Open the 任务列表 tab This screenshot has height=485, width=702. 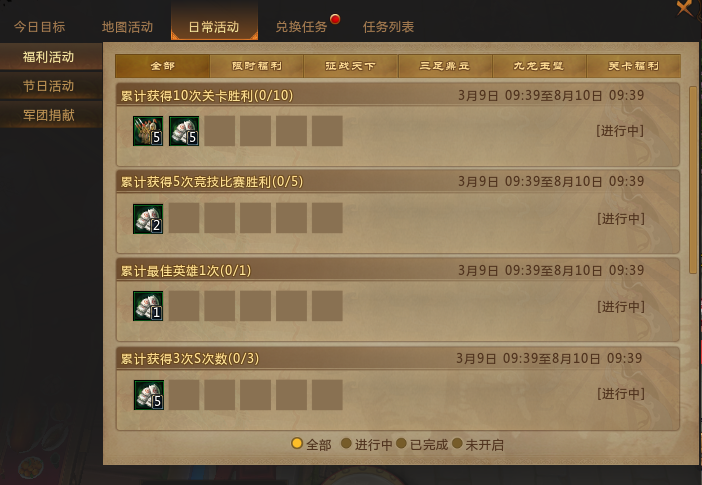tap(389, 27)
